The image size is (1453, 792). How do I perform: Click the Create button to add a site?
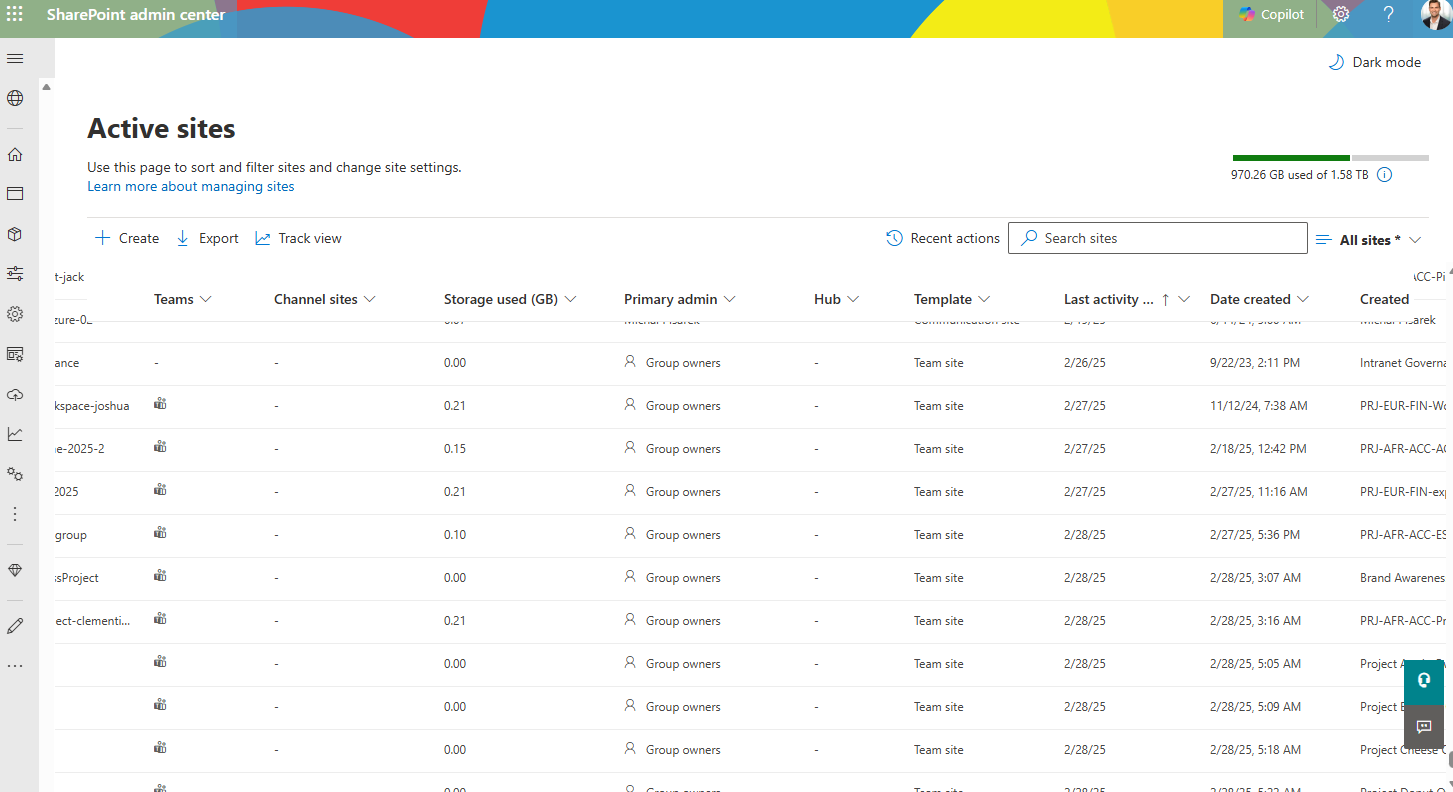125,238
